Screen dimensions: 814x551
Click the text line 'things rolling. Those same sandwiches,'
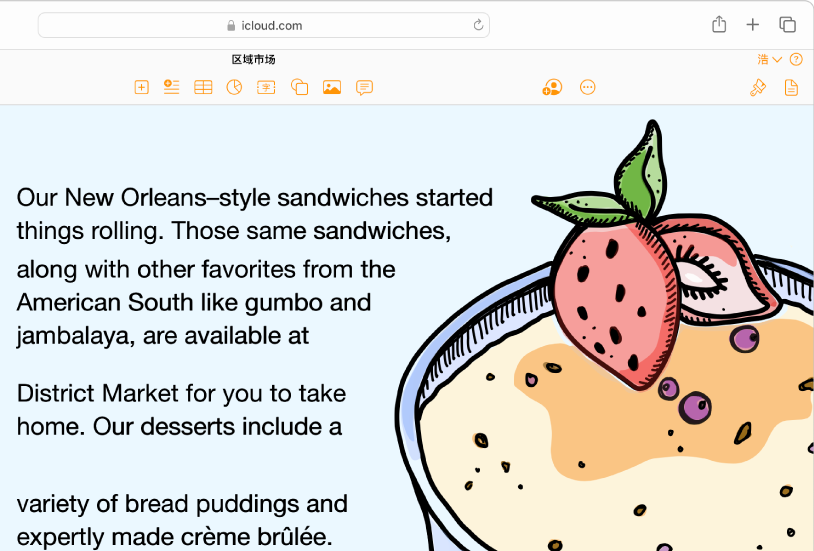tap(234, 231)
